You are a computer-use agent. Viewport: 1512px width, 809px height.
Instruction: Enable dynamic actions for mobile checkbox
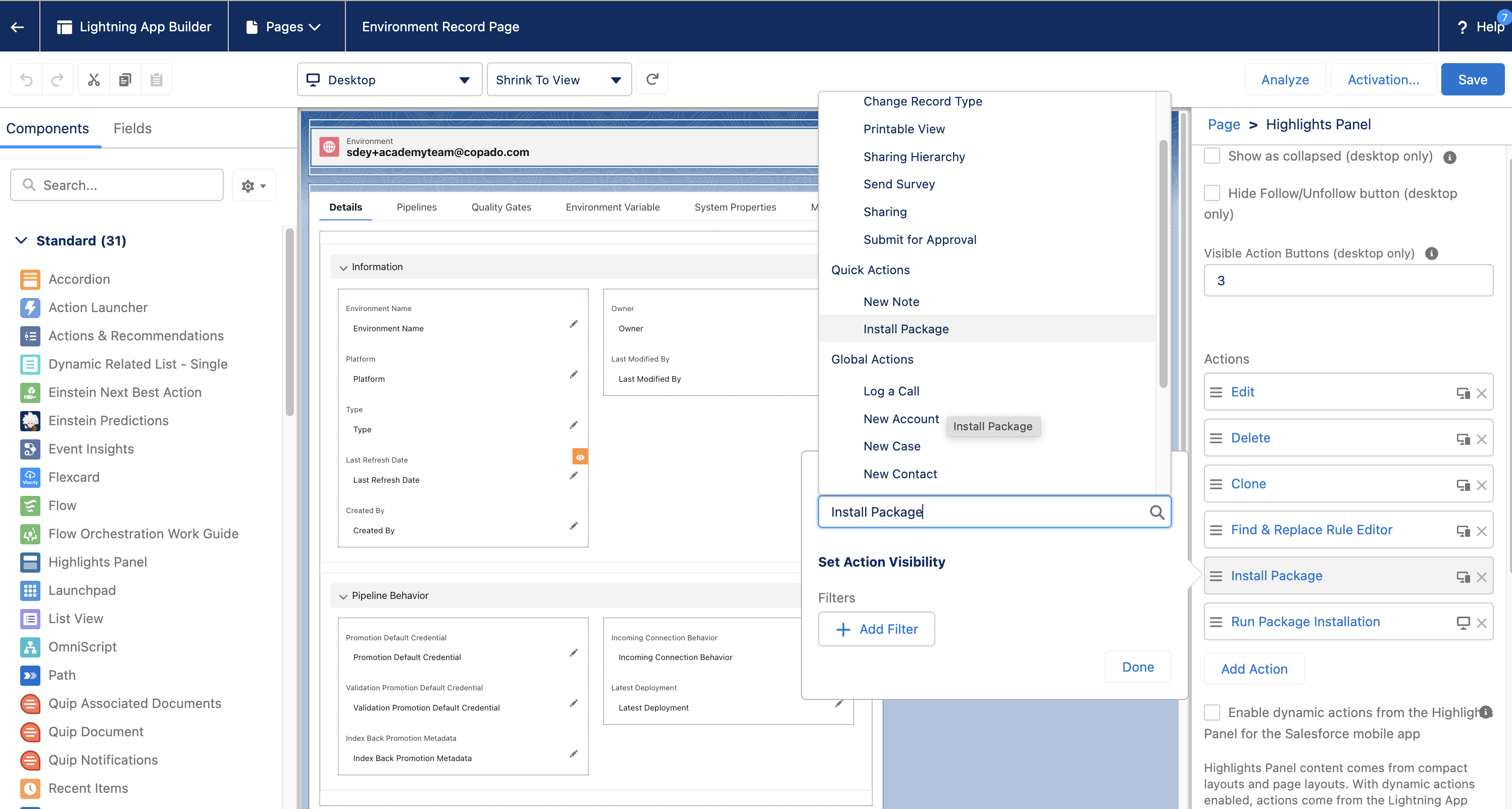click(1212, 713)
